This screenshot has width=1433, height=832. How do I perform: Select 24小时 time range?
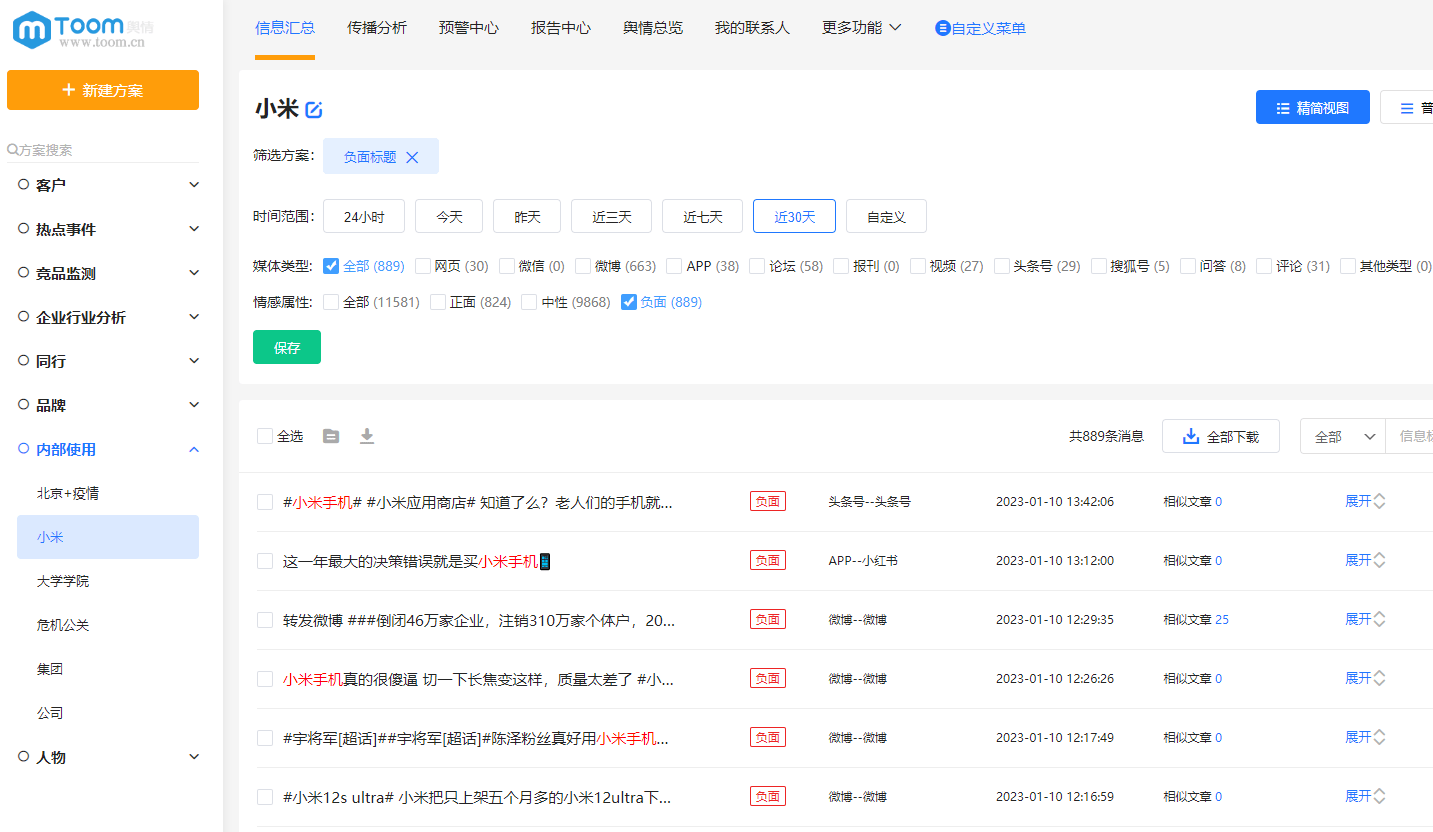point(364,216)
